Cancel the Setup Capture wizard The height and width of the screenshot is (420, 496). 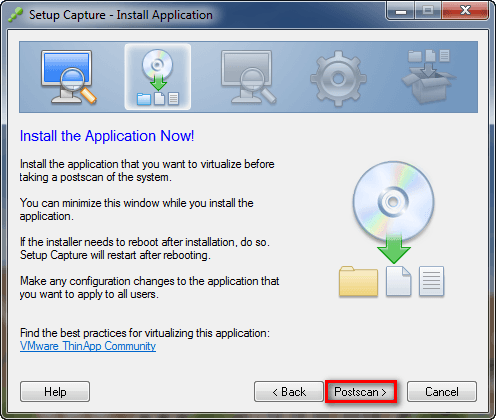pyautogui.click(x=442, y=392)
